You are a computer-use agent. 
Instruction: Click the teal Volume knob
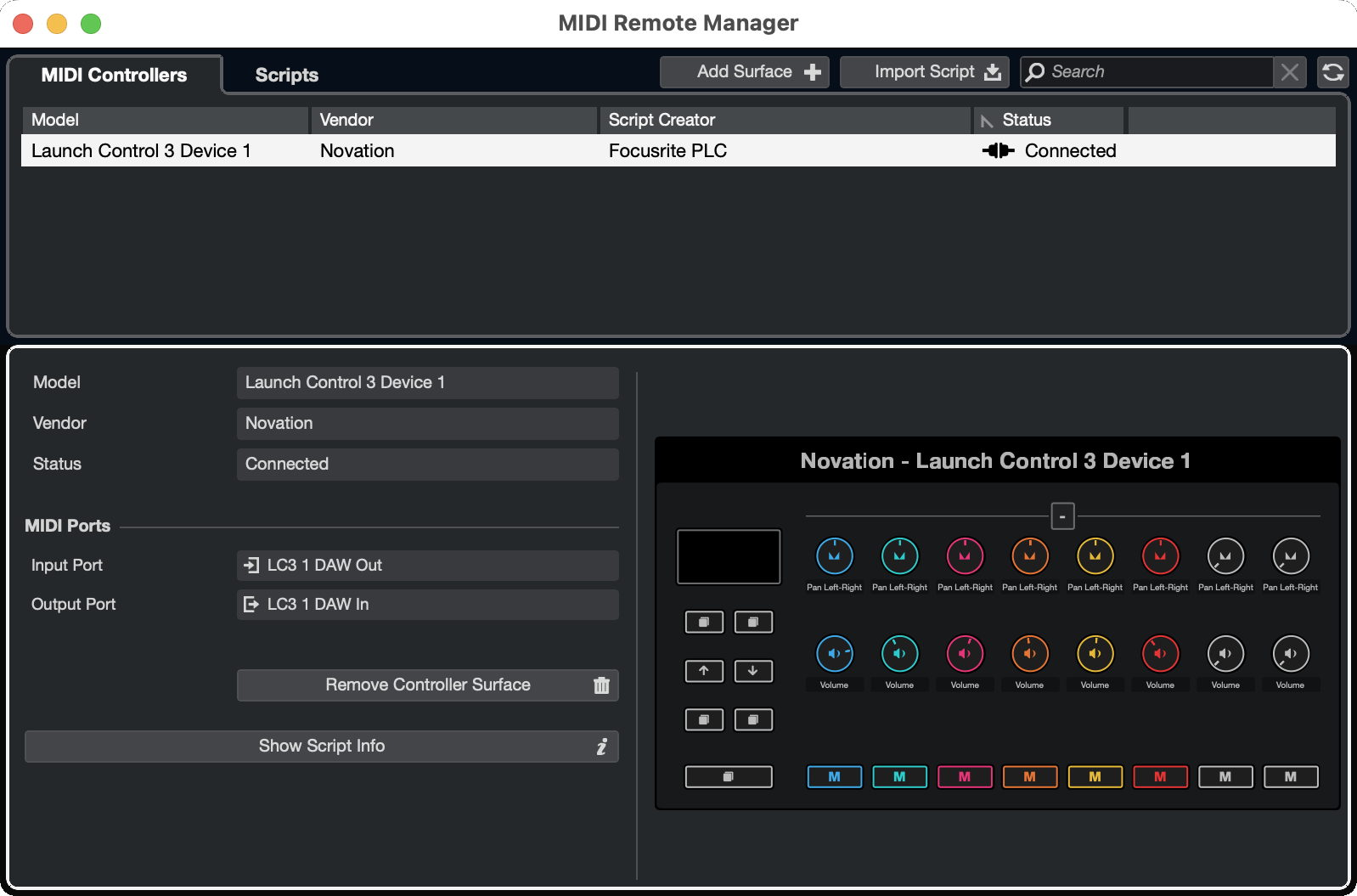coord(899,654)
